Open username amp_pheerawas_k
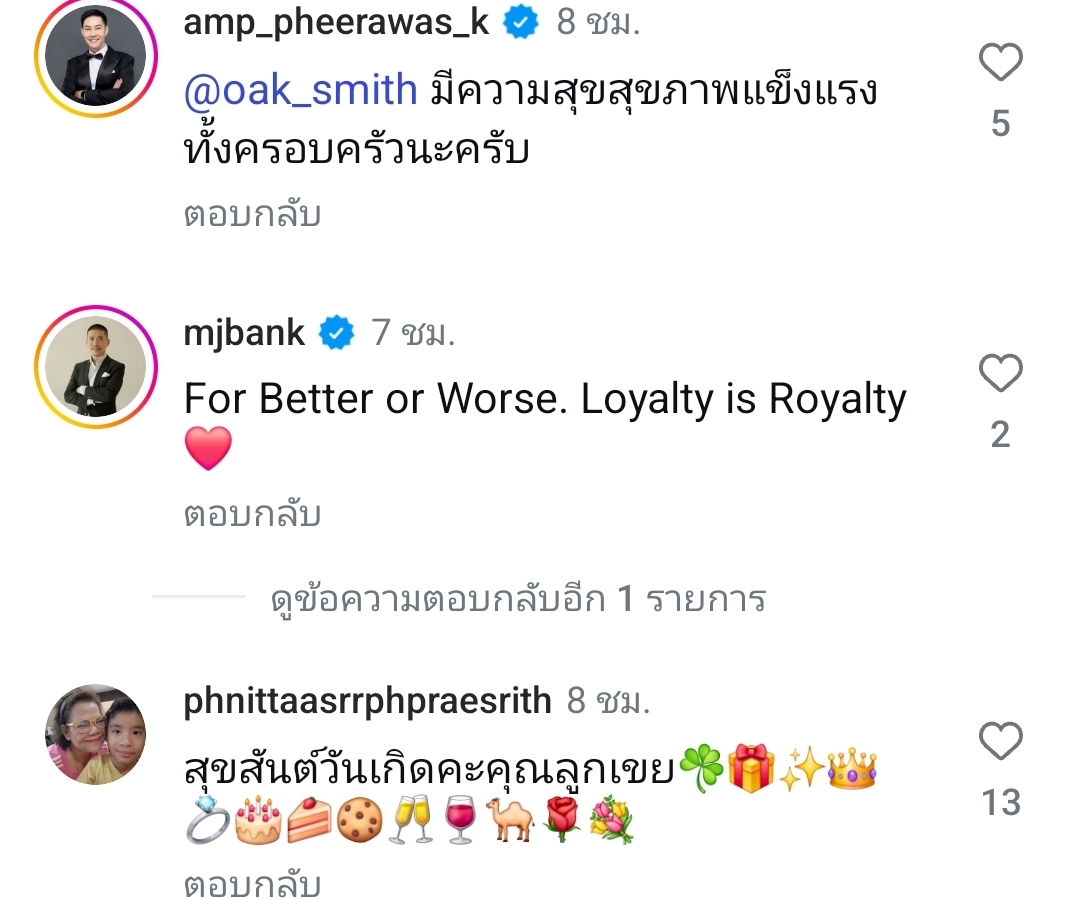Screen dimensions: 1080x899 click(336, 22)
